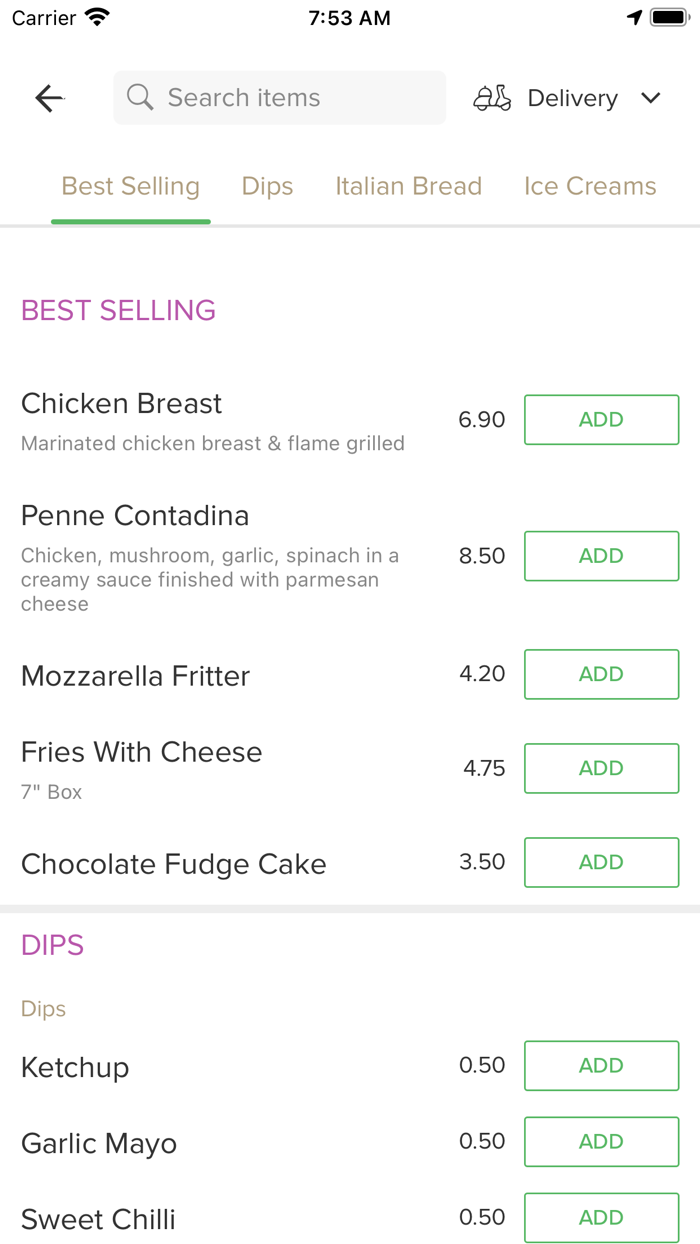Viewport: 700px width, 1244px height.
Task: Tap the back arrow icon
Action: (49, 98)
